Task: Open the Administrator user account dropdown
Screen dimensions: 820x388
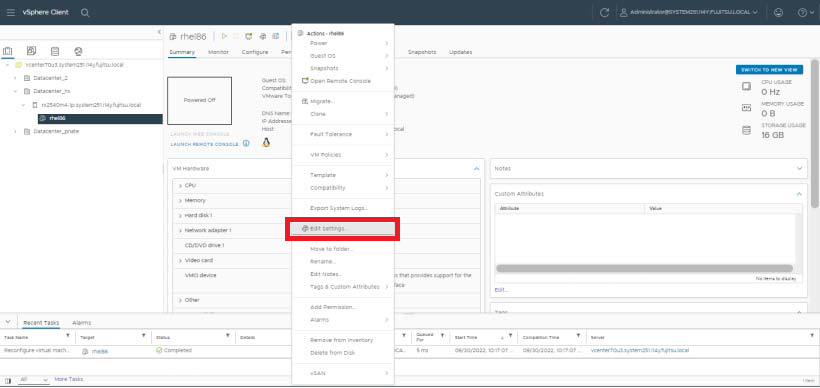Action: pos(688,13)
